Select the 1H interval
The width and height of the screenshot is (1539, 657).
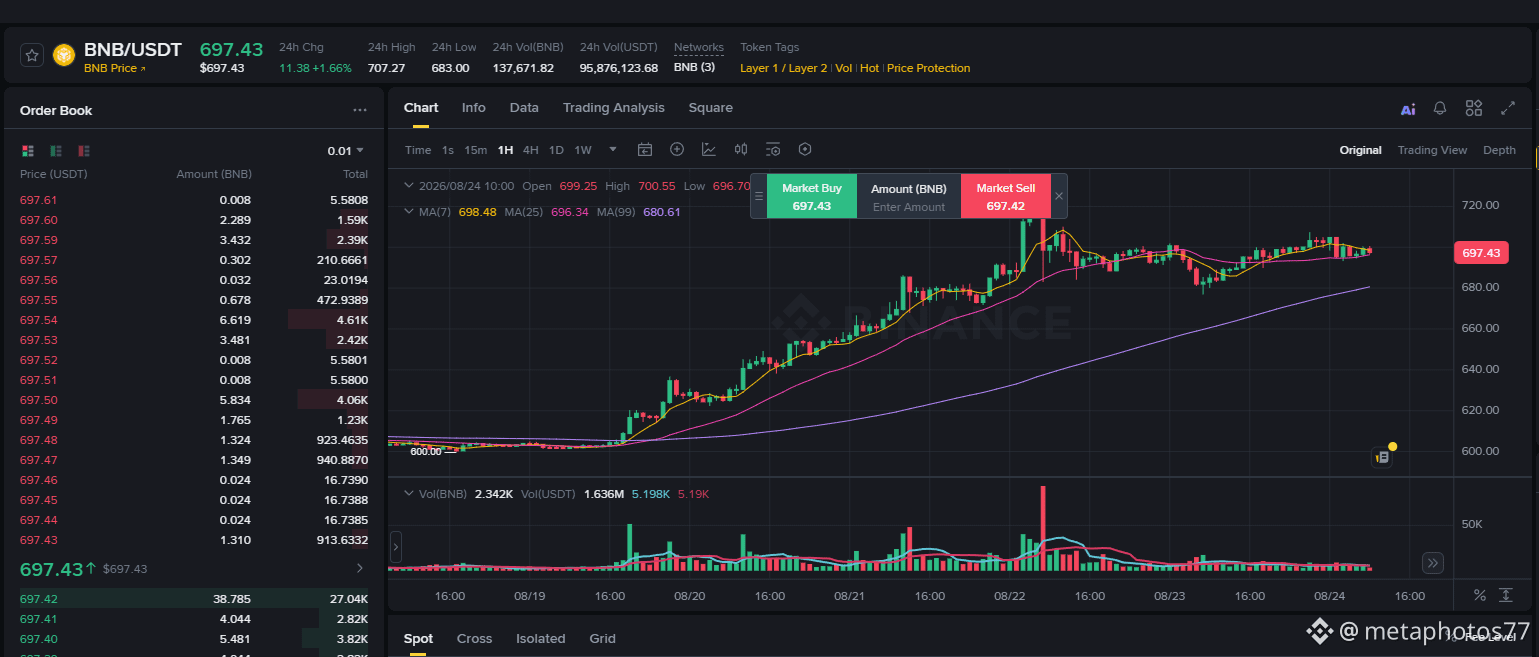point(505,150)
